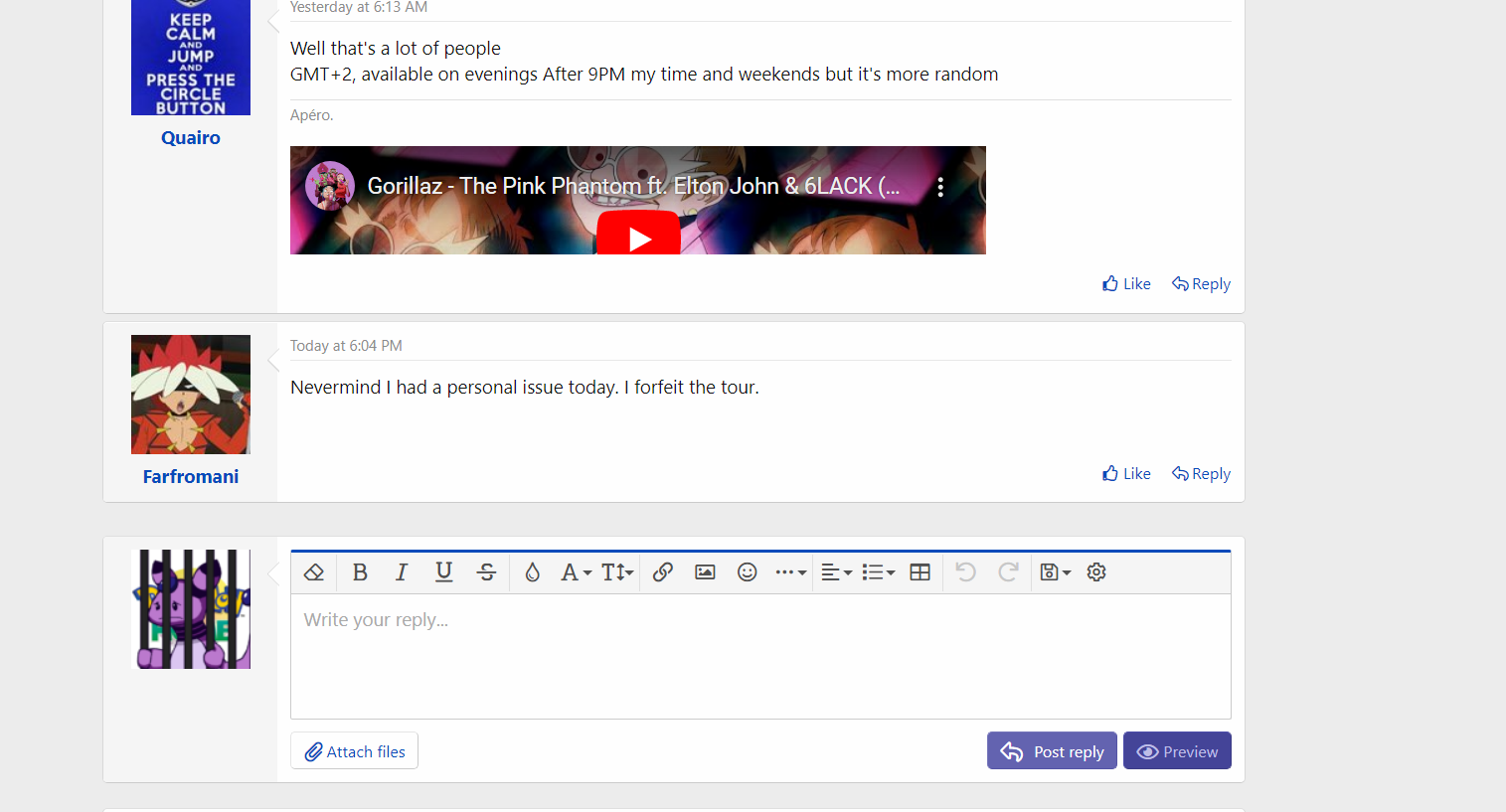Click the insert image icon
1506x812 pixels.
[705, 572]
